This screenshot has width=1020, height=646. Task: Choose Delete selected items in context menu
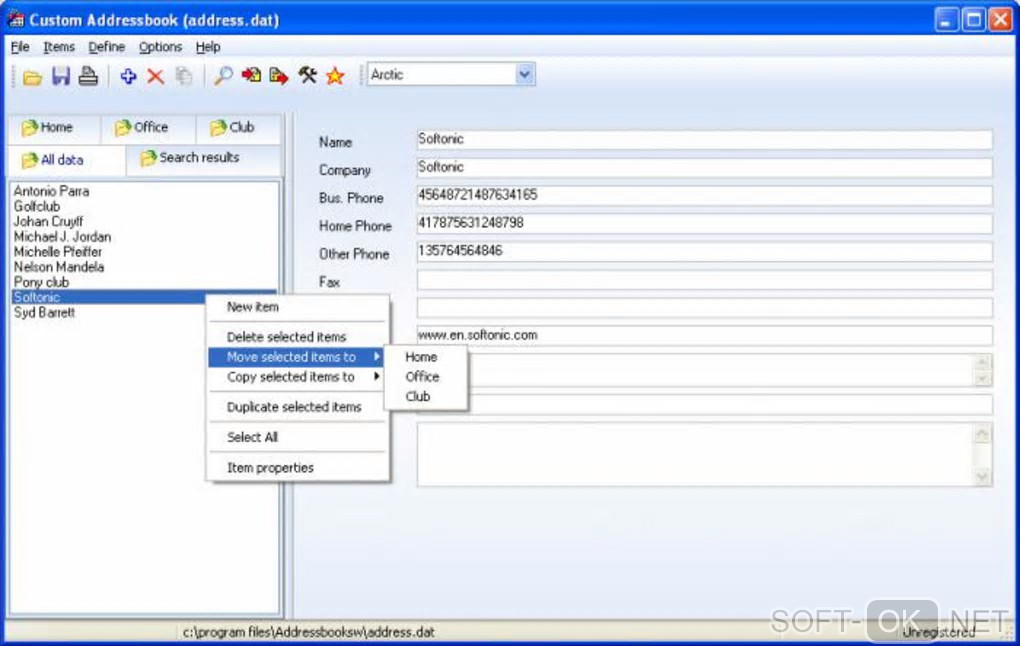pos(298,337)
